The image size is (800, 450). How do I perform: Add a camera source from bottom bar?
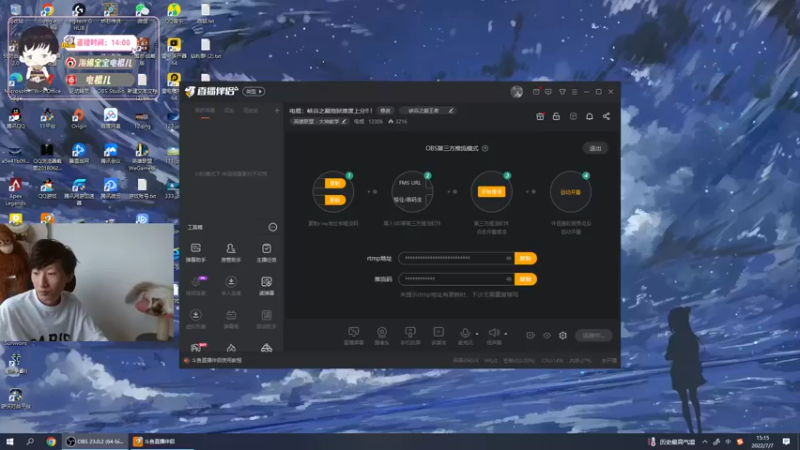pos(382,336)
